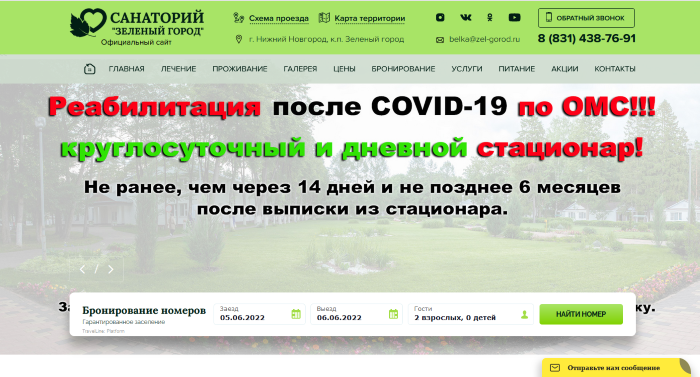Click the sanatorium heart-leaf logo
The width and height of the screenshot is (700, 377).
point(88,23)
